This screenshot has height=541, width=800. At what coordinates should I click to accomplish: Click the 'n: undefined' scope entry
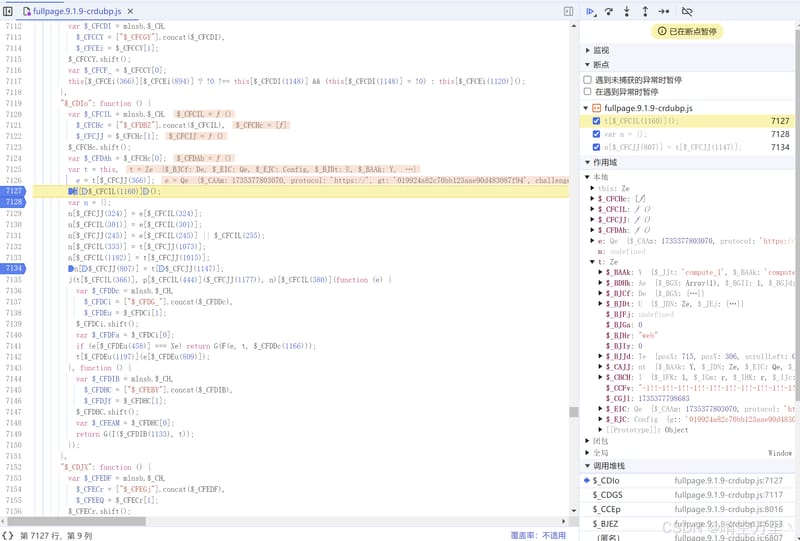click(x=621, y=251)
